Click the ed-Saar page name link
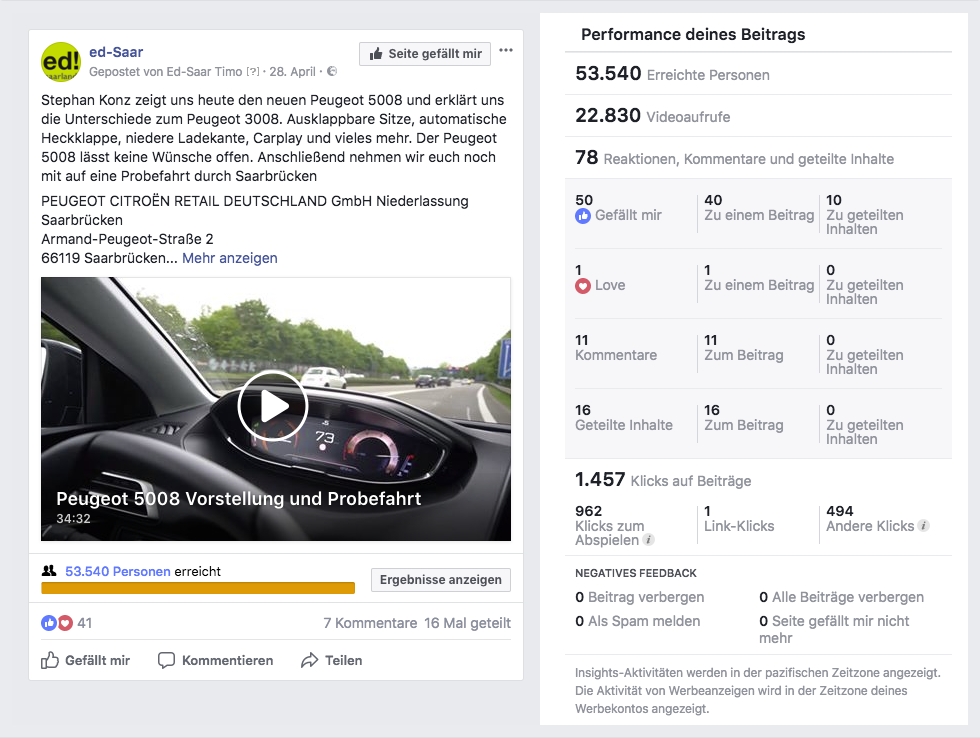 [x=116, y=52]
